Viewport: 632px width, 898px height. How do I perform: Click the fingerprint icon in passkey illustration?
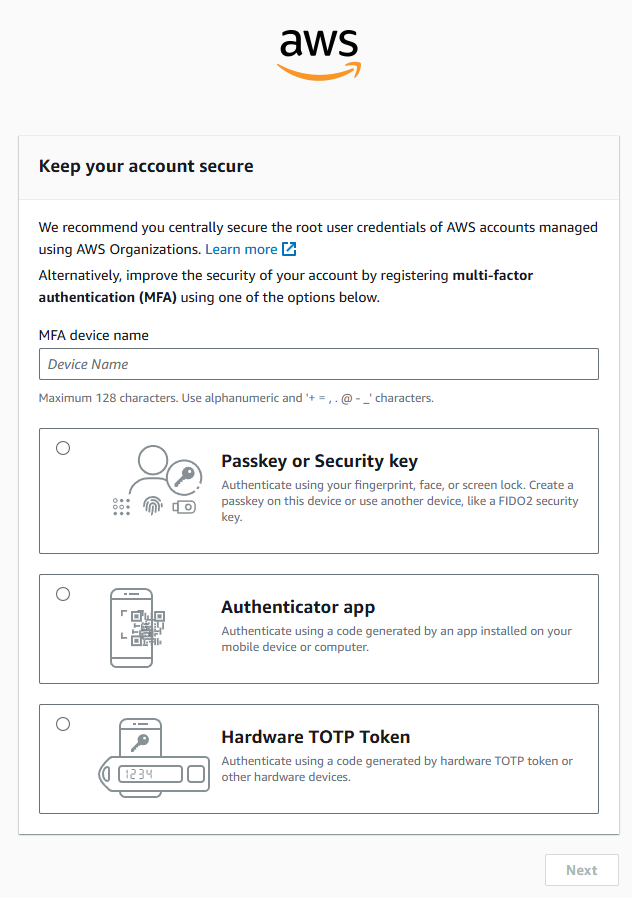152,506
